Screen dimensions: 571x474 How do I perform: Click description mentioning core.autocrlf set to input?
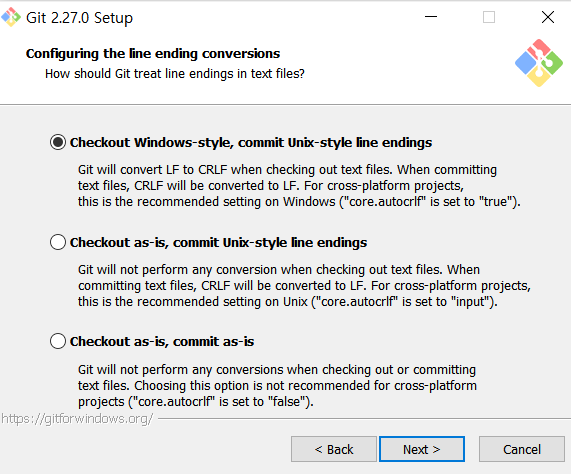[x=304, y=286]
